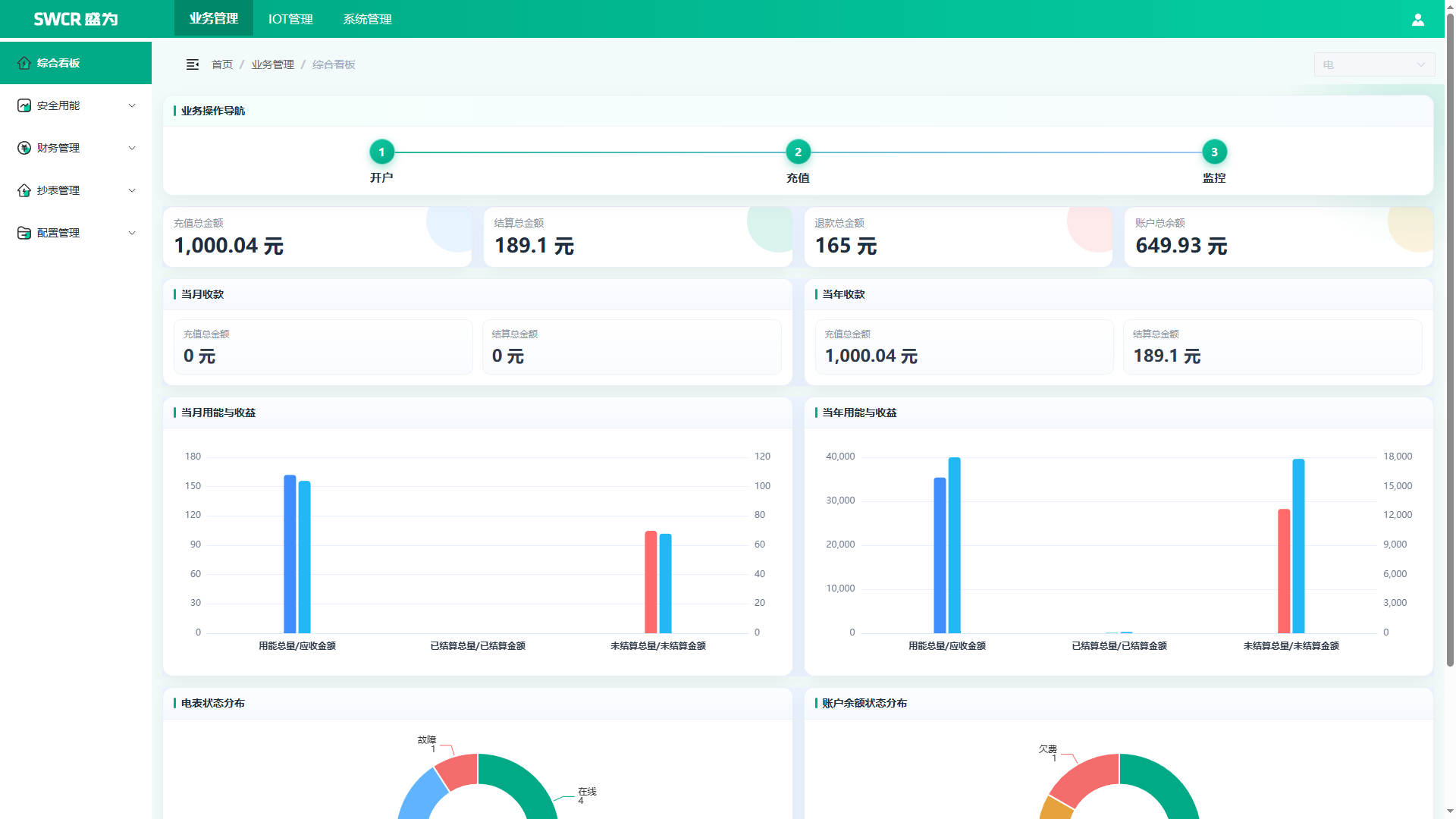The width and height of the screenshot is (1456, 819).
Task: Click the page vertical scrollbar
Action: [x=1450, y=341]
